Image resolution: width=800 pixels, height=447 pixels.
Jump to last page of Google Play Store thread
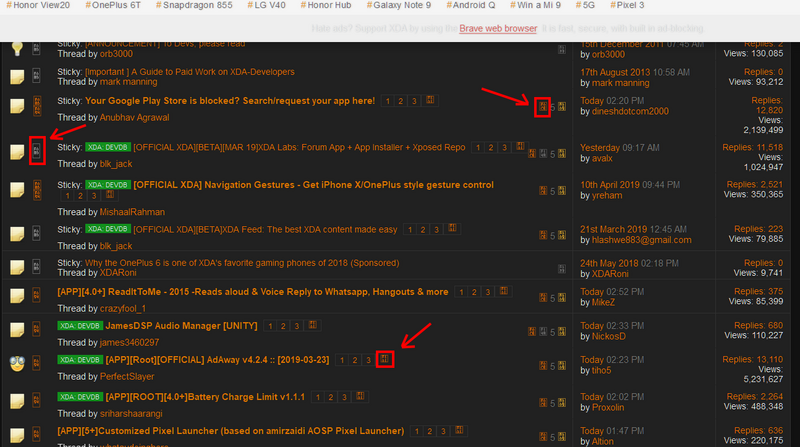pos(430,100)
